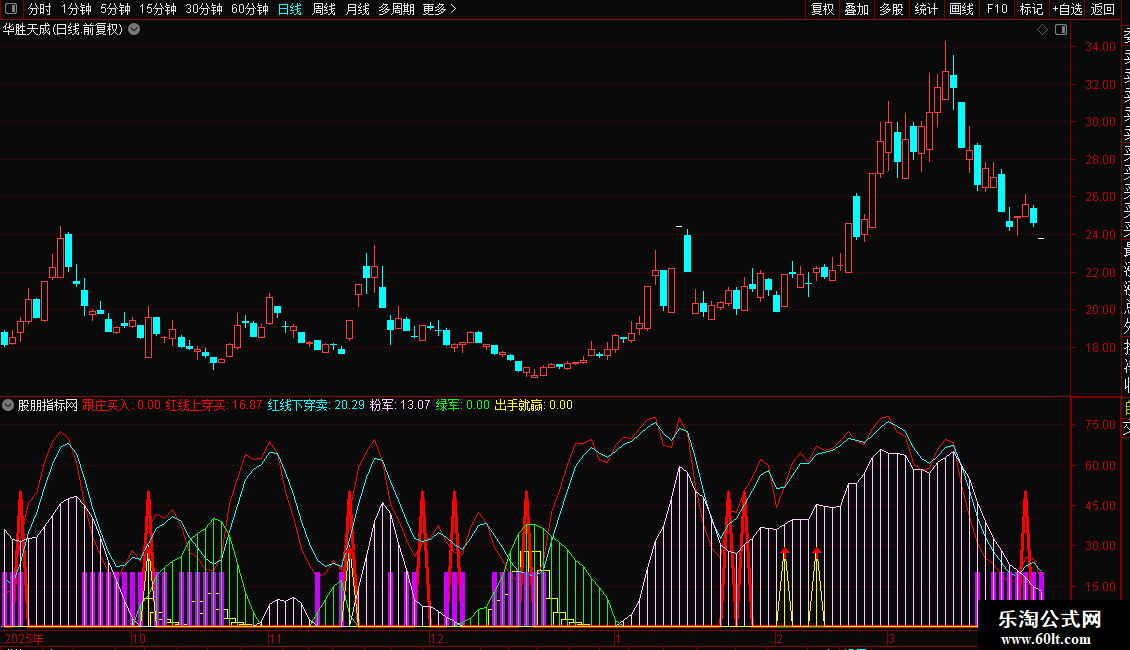This screenshot has height=650, width=1130.
Task: Switch to the 5分钟 period tab
Action: point(115,9)
